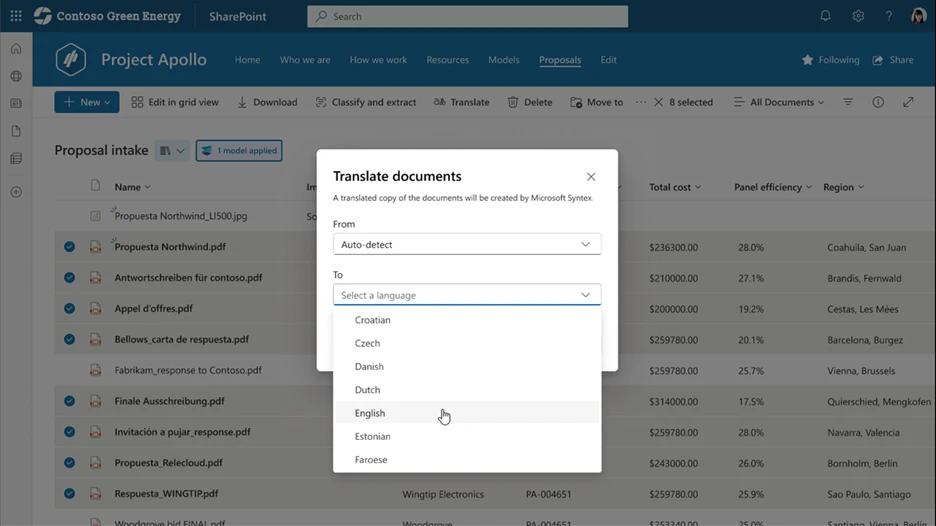Uncheck Propuesta Northwind.pdf
Image resolution: width=936 pixels, height=526 pixels.
pyautogui.click(x=69, y=247)
